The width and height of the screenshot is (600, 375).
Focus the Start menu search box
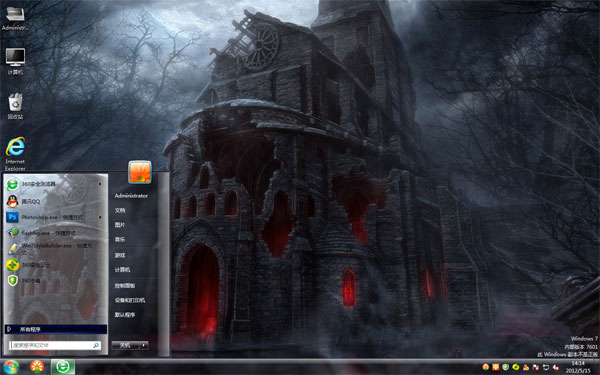click(55, 345)
